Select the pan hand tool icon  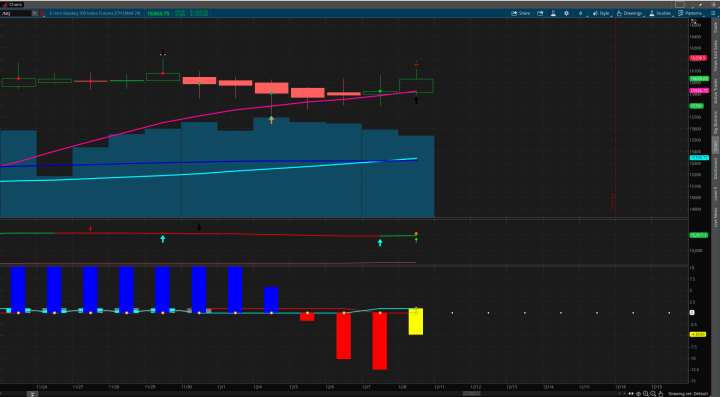click(x=661, y=394)
